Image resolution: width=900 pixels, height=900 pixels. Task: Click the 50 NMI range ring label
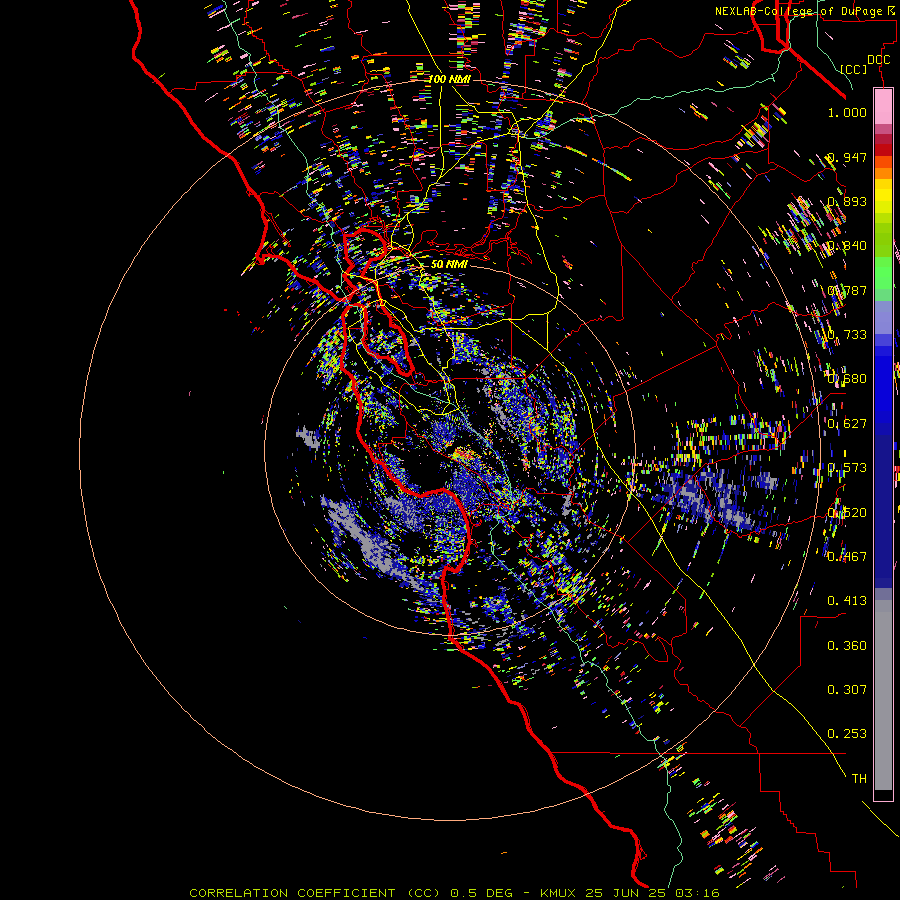coord(449,264)
